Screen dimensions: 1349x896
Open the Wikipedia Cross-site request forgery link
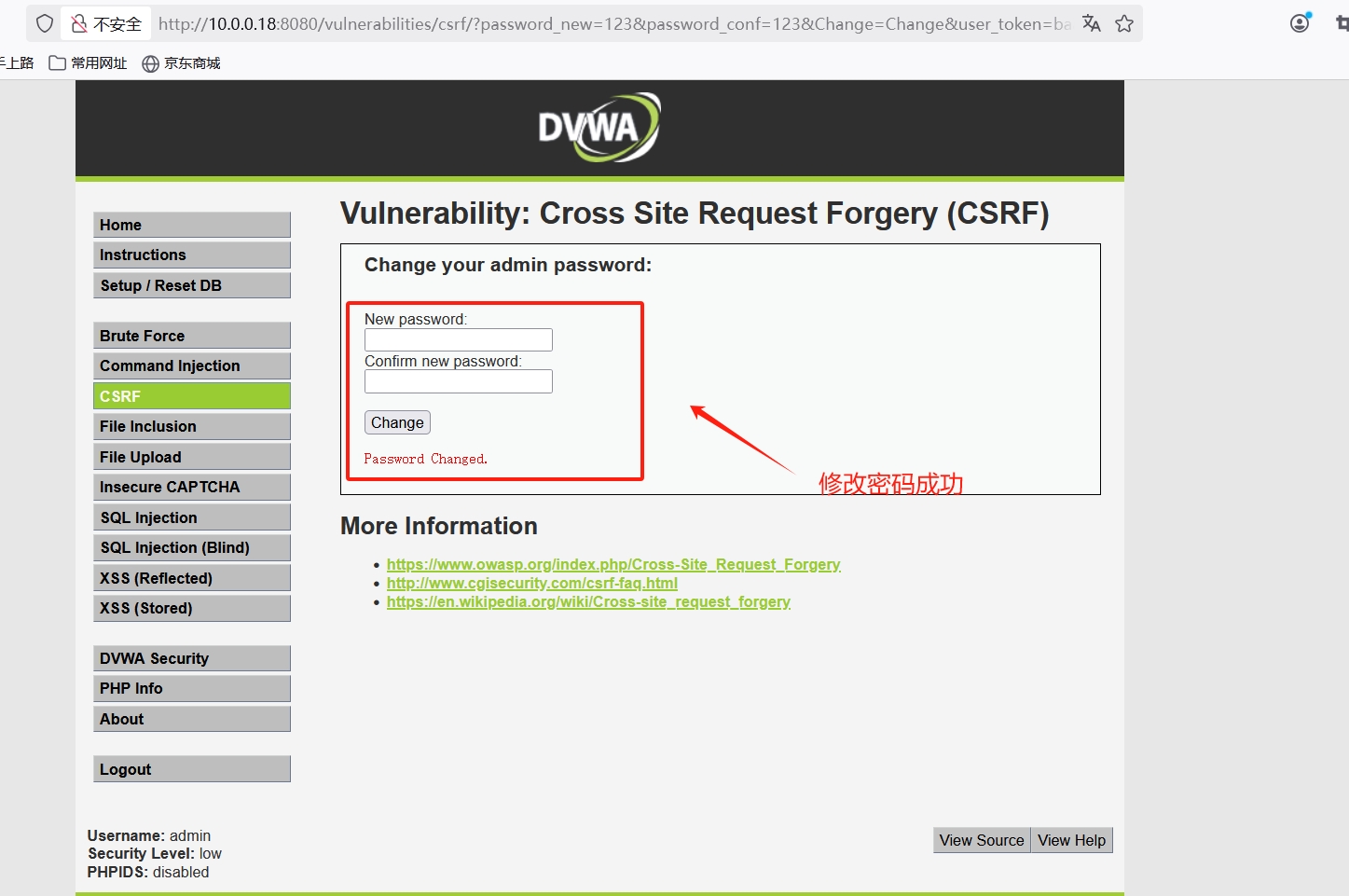[588, 601]
